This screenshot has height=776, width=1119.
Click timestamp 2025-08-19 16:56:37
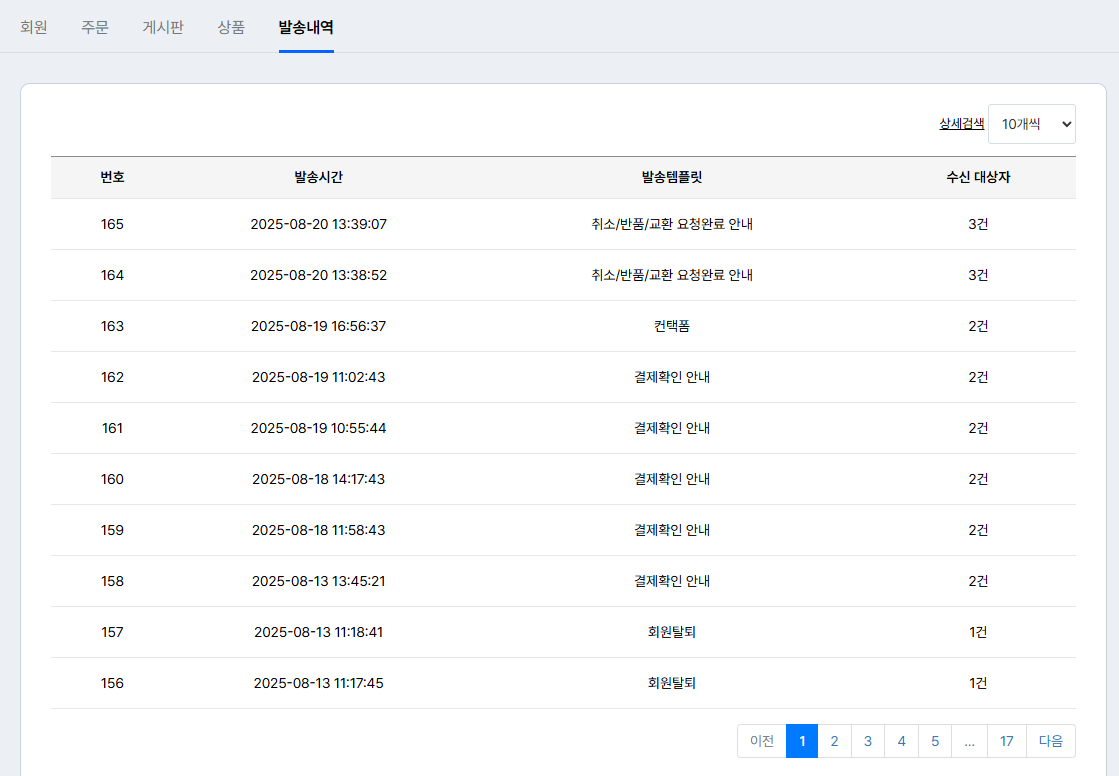(x=318, y=326)
